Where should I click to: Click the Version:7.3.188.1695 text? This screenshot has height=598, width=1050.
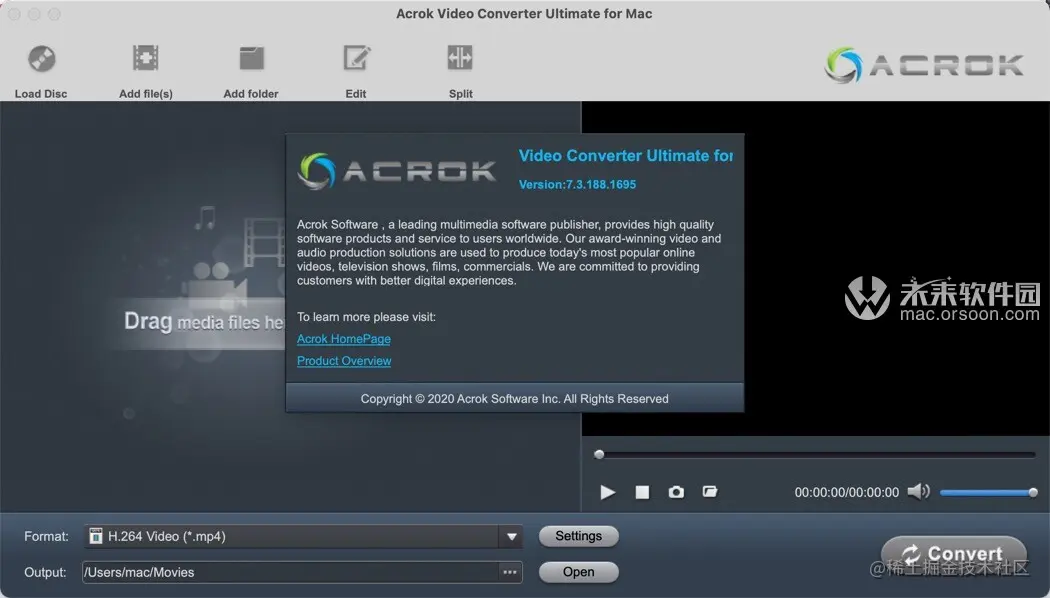[577, 184]
